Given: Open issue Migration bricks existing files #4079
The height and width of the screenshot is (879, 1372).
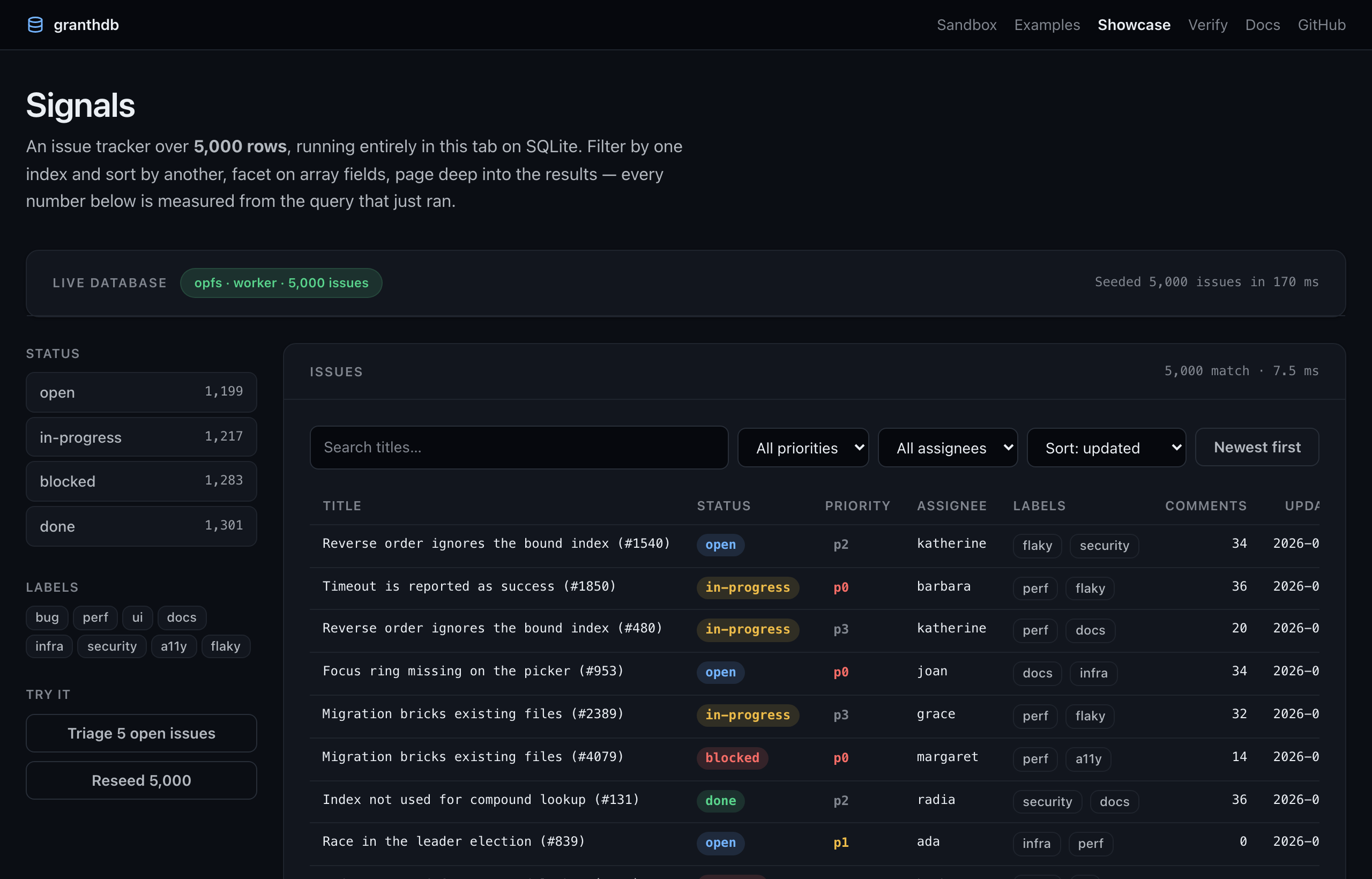Looking at the screenshot, I should click(473, 756).
